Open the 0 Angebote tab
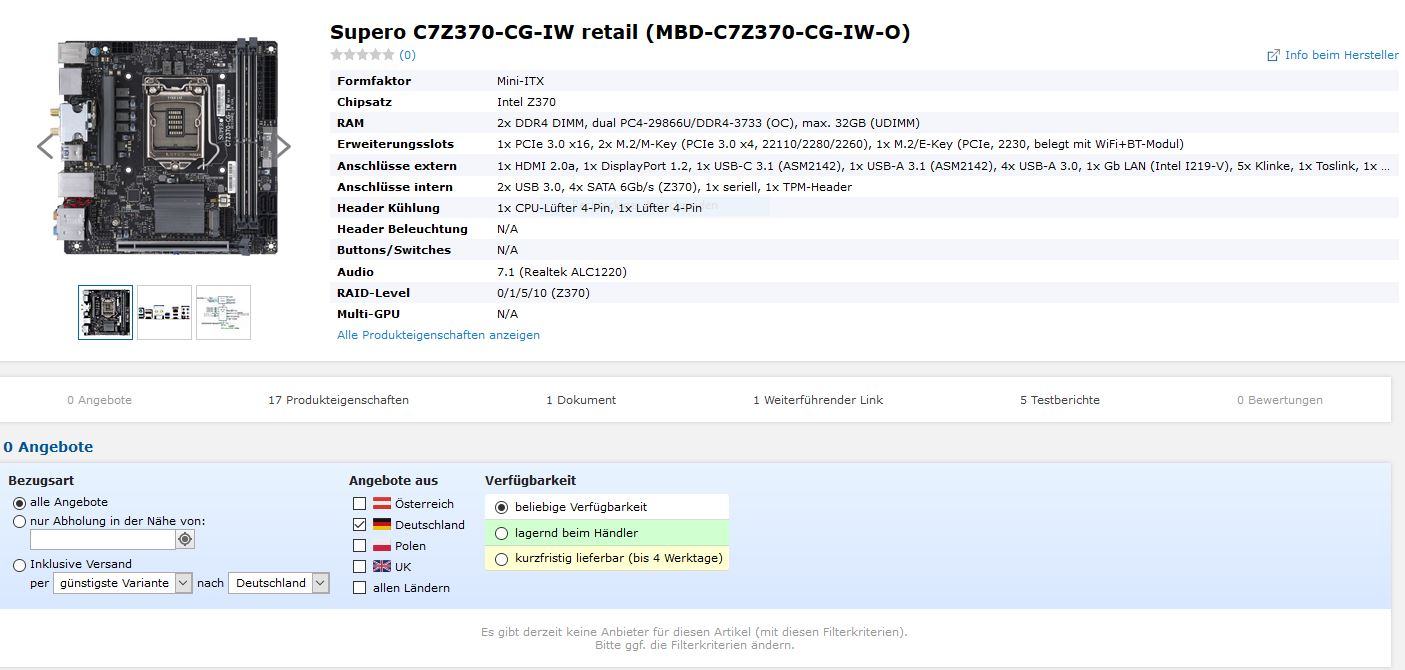Screen dimensions: 1405x670 [99, 400]
